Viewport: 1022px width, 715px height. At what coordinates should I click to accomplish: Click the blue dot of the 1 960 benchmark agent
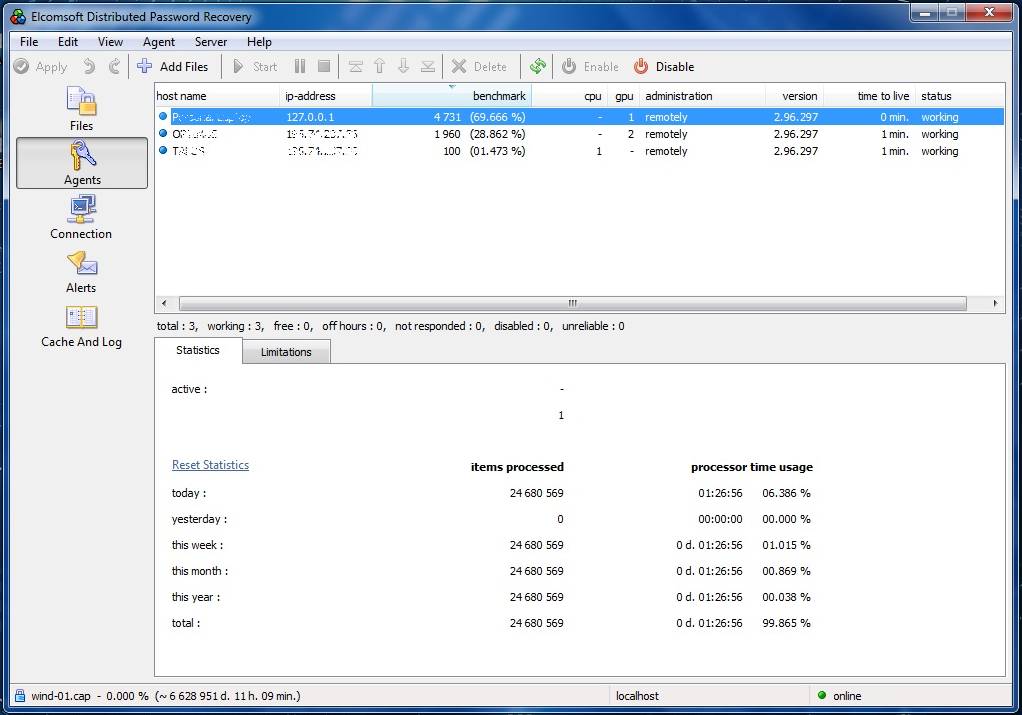tap(163, 134)
